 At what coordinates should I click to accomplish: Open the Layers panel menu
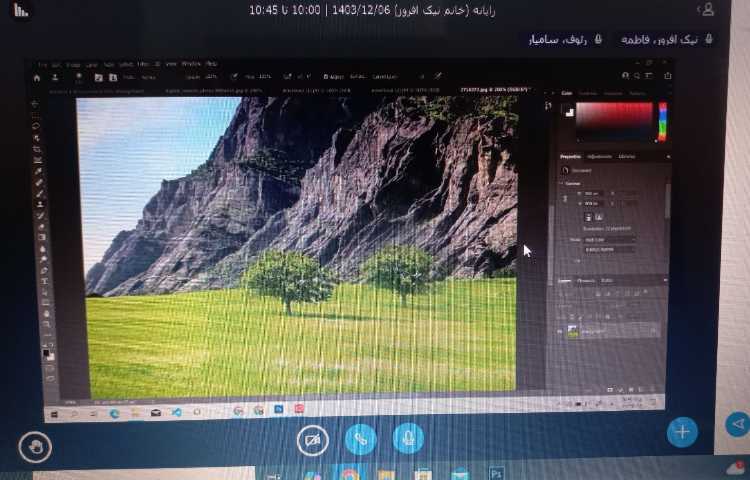(x=665, y=281)
